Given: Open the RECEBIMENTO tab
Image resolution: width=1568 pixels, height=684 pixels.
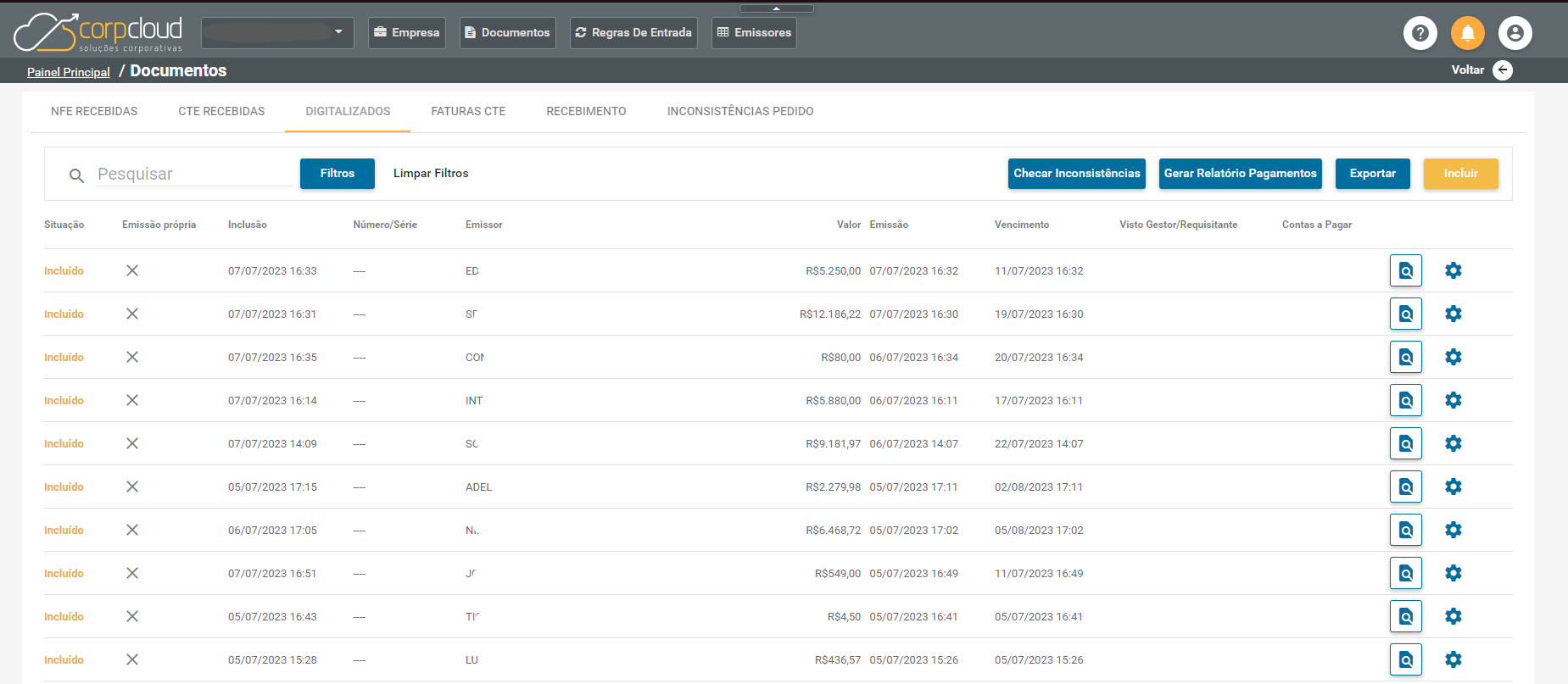Looking at the screenshot, I should click(586, 111).
